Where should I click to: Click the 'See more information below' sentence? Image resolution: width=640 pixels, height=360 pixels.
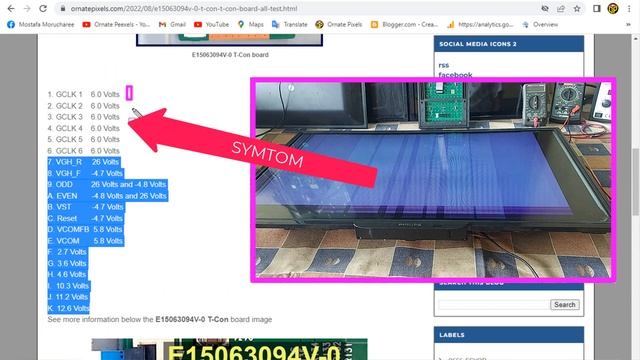(160, 320)
